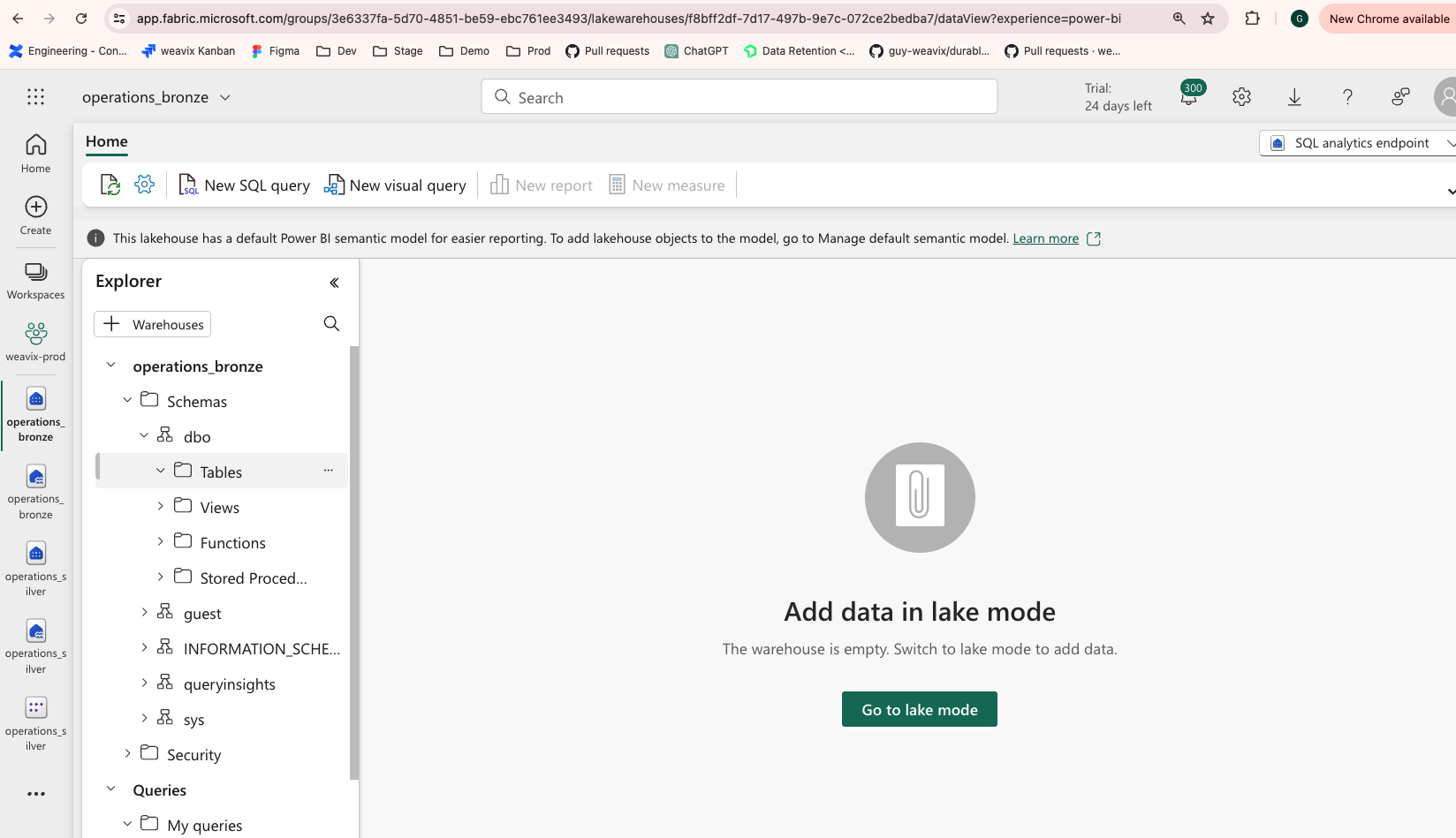This screenshot has height=838, width=1456.
Task: Open the ellipsis menu next to Tables
Action: (328, 470)
